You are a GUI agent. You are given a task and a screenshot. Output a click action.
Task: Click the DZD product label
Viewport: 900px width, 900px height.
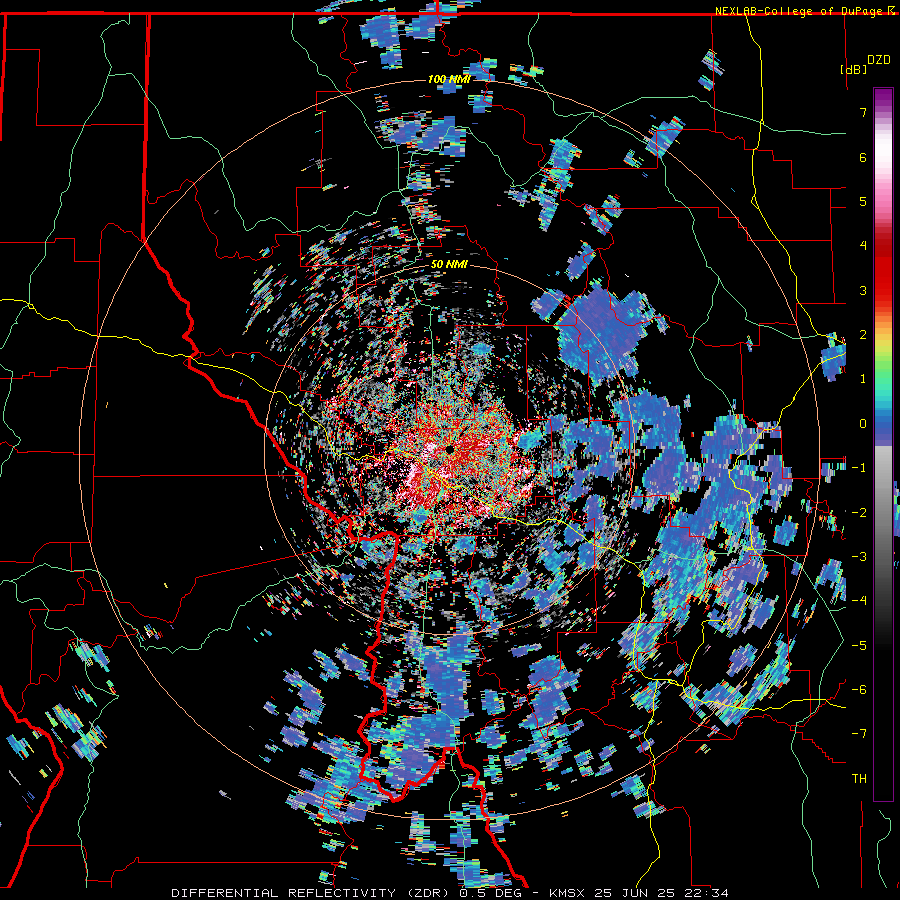click(879, 60)
